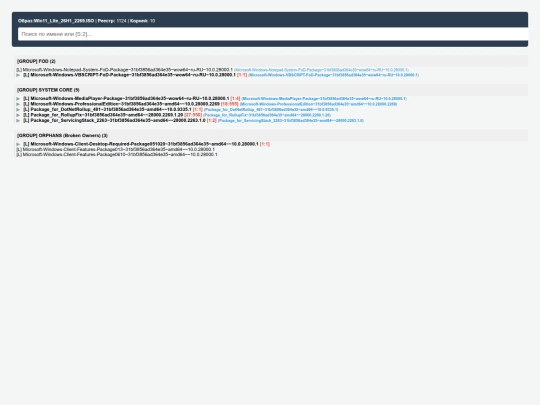Image resolution: width=540 pixels, height=405 pixels.
Task: Click the [GROUP] ORPHANS (Broken Owners) header
Action: (x=271, y=135)
